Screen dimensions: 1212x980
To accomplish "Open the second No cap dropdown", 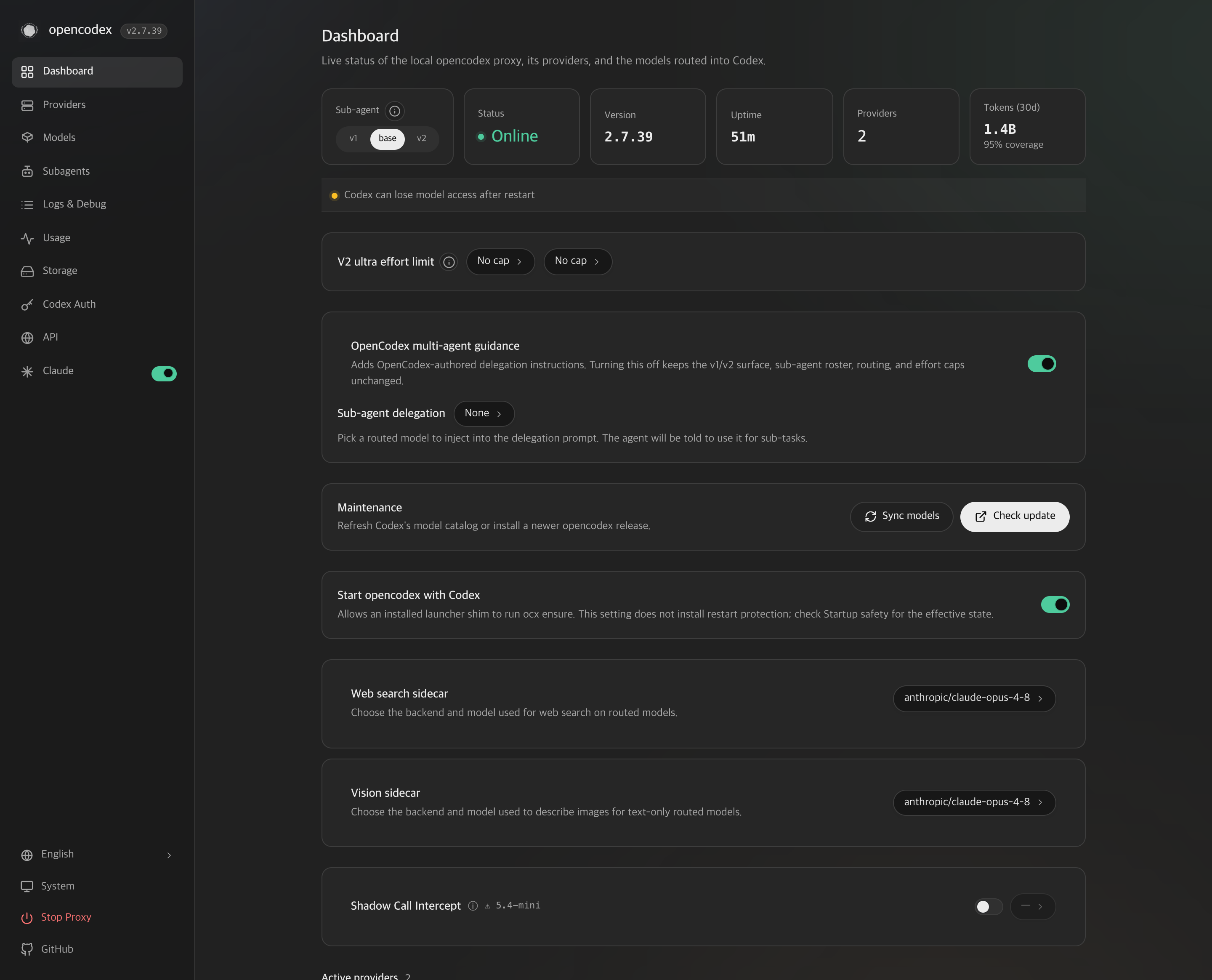I will click(577, 261).
